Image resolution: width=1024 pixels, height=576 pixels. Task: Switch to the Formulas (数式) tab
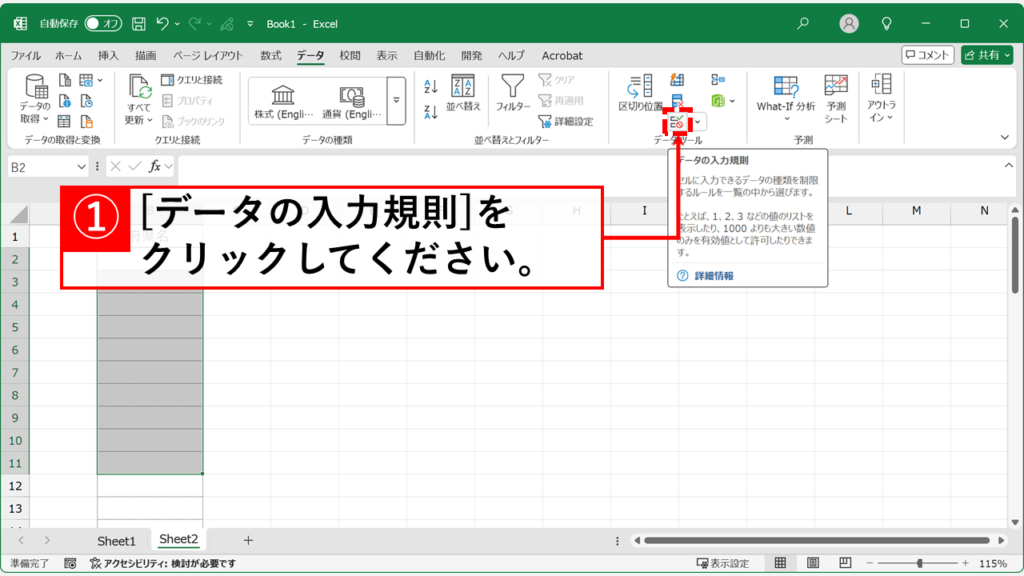click(270, 56)
